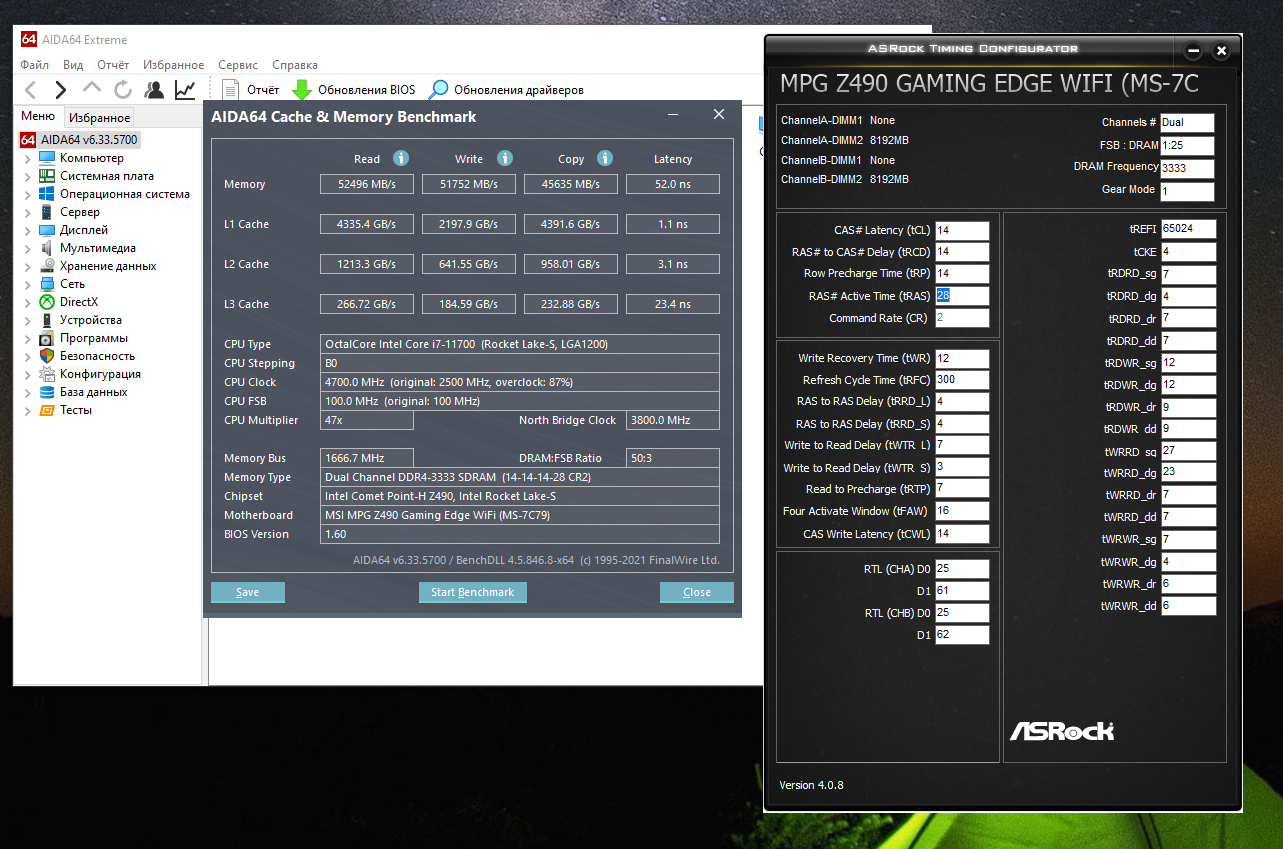The width and height of the screenshot is (1283, 849).
Task: Open the Файл menu
Action: 35,65
